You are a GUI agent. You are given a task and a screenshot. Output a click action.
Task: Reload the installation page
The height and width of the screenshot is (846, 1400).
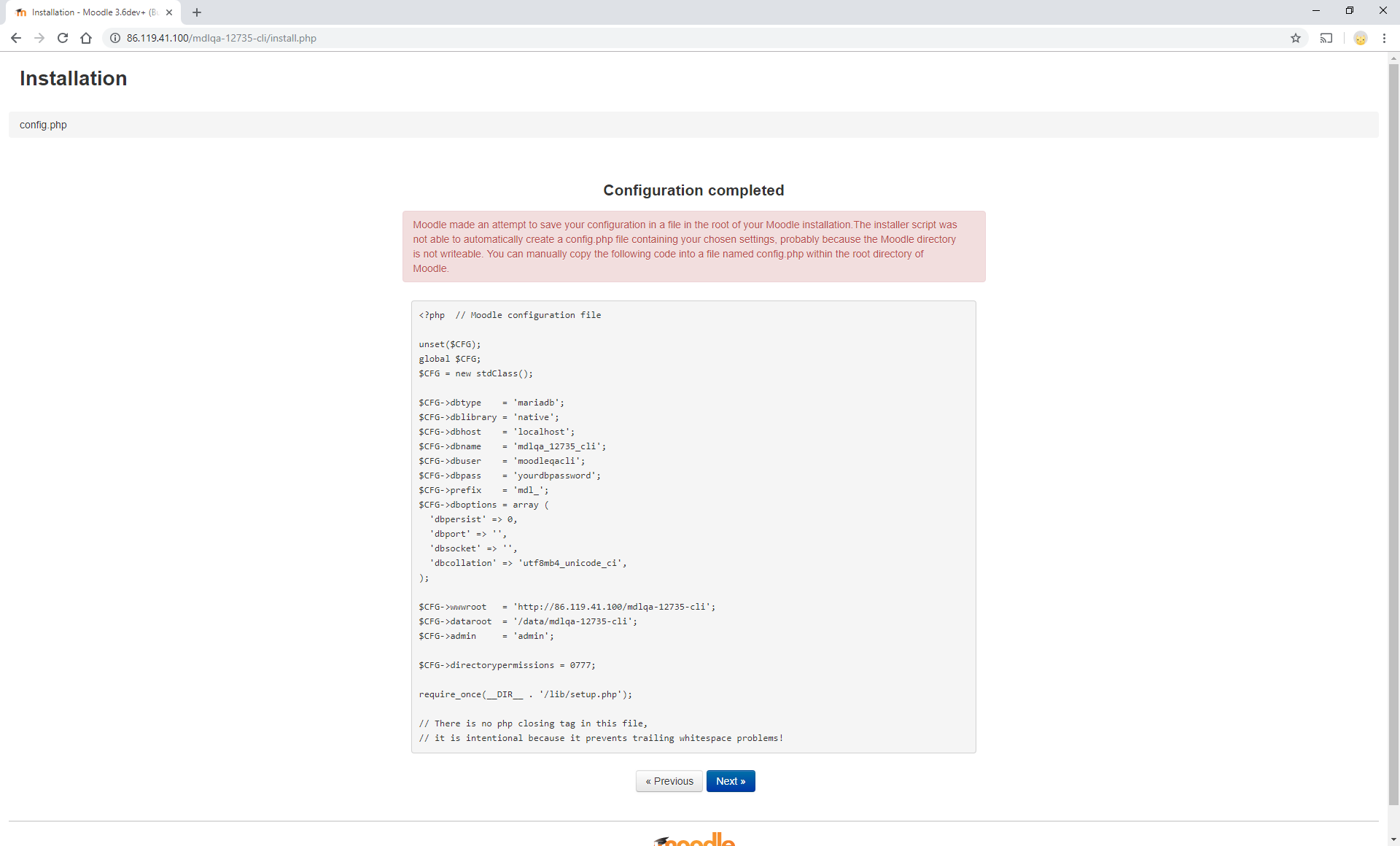tap(63, 38)
